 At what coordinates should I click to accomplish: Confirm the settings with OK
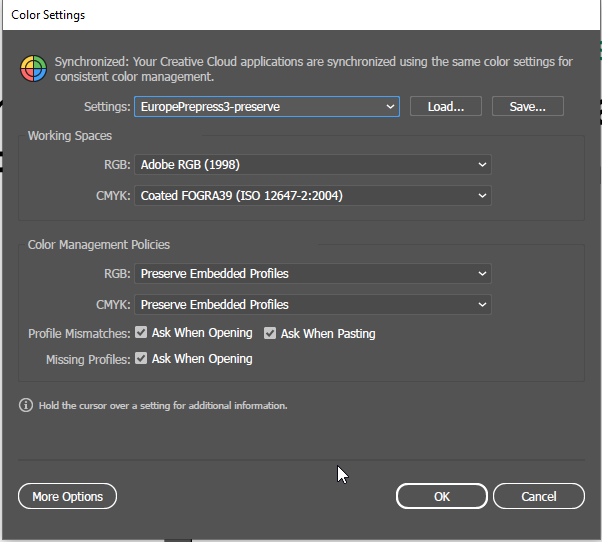coord(441,496)
